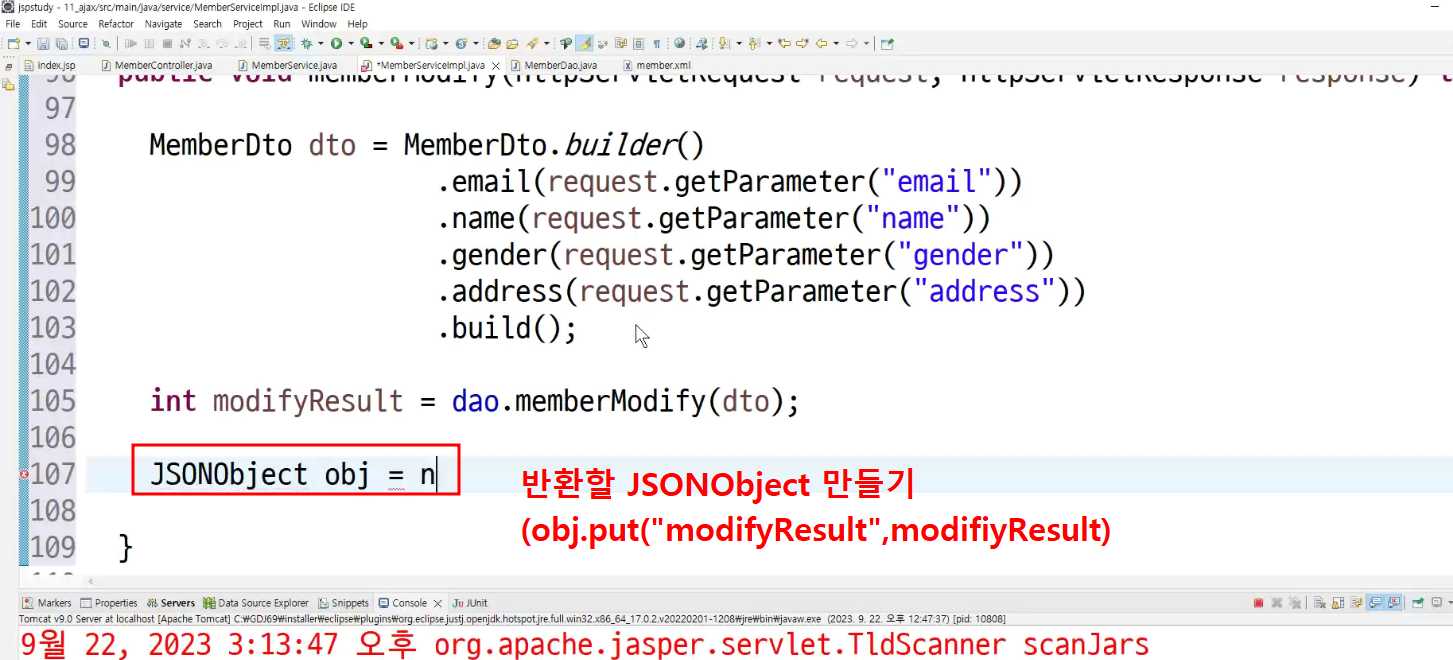Toggle Mark Occurrences in toolbar
Viewport: 1453px width, 660px height.
(583, 44)
